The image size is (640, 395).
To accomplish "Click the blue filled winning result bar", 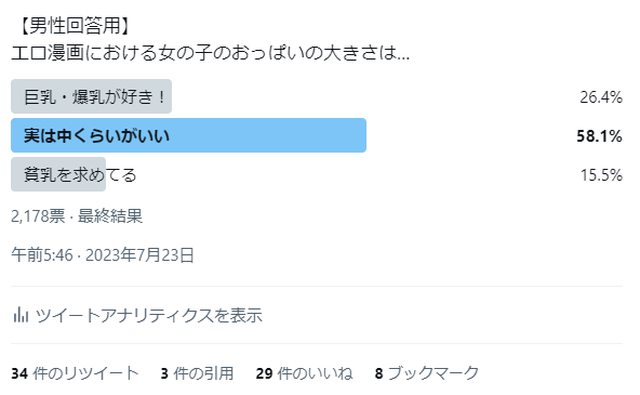I will pyautogui.click(x=189, y=135).
